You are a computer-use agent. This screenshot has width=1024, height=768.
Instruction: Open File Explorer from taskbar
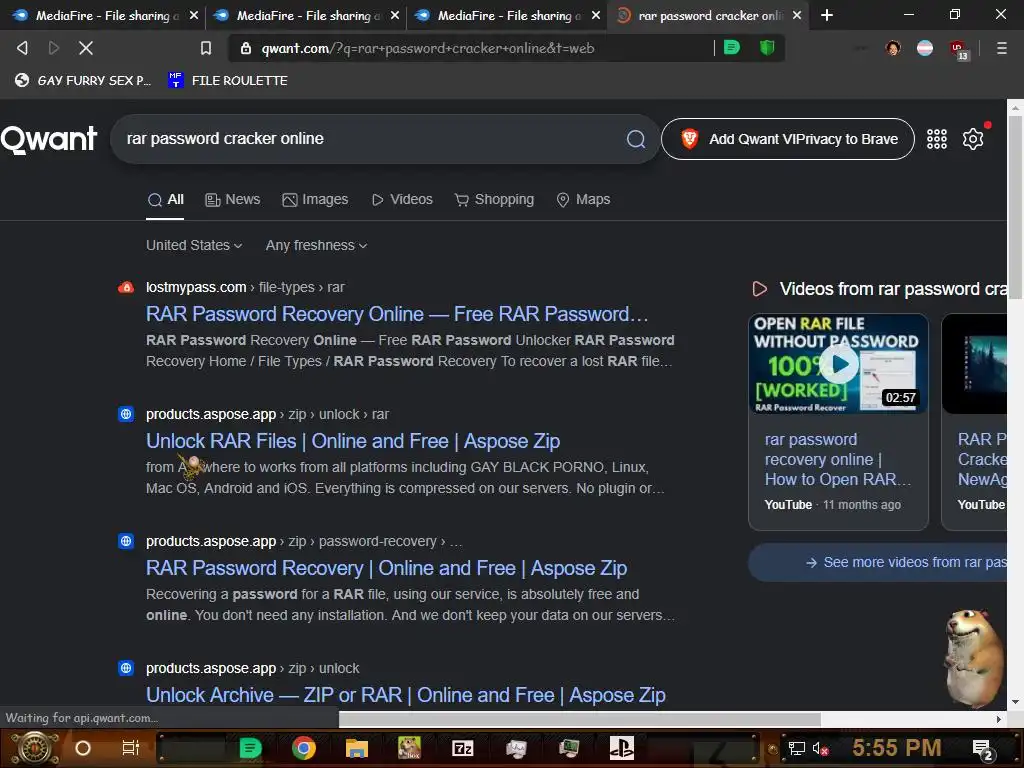click(x=357, y=748)
